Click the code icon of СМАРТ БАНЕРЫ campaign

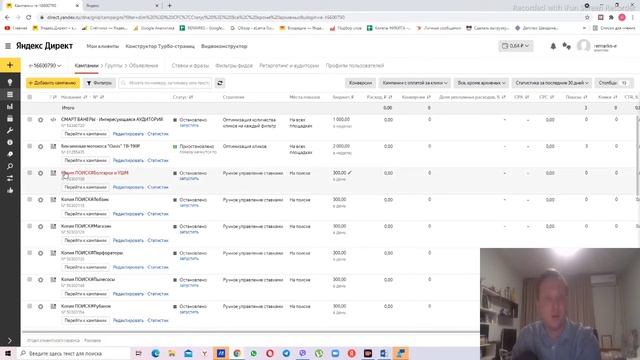coord(53,120)
